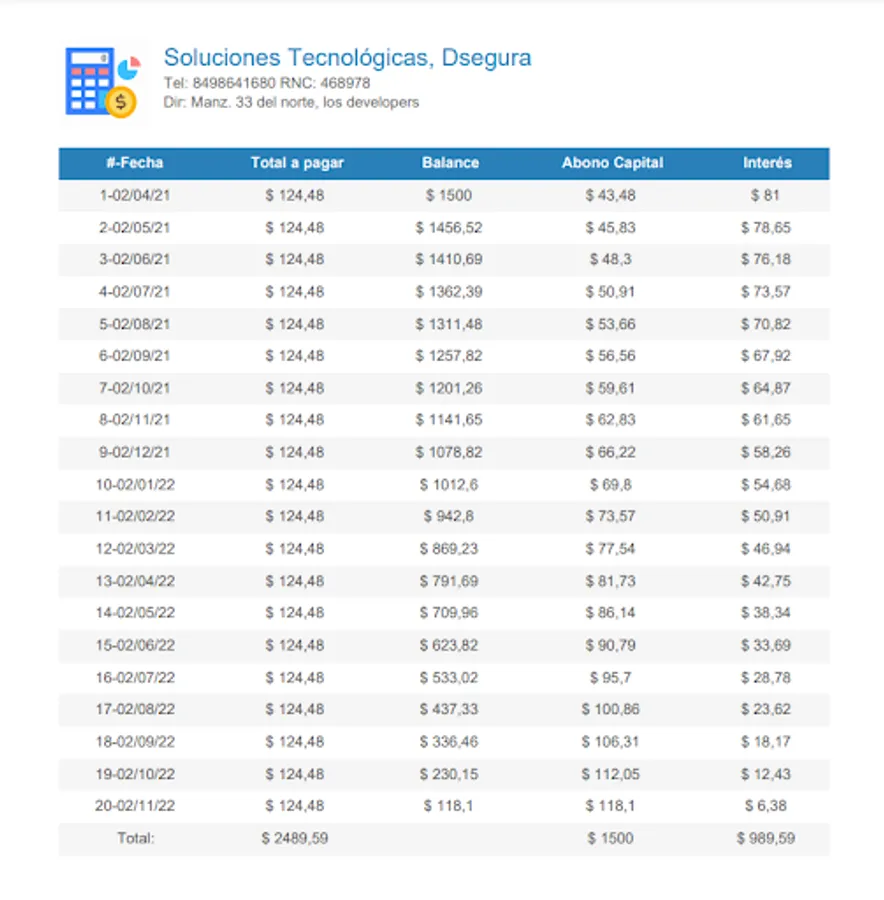Select the 4-02/07/21 date cell
This screenshot has width=884, height=900.
click(134, 292)
